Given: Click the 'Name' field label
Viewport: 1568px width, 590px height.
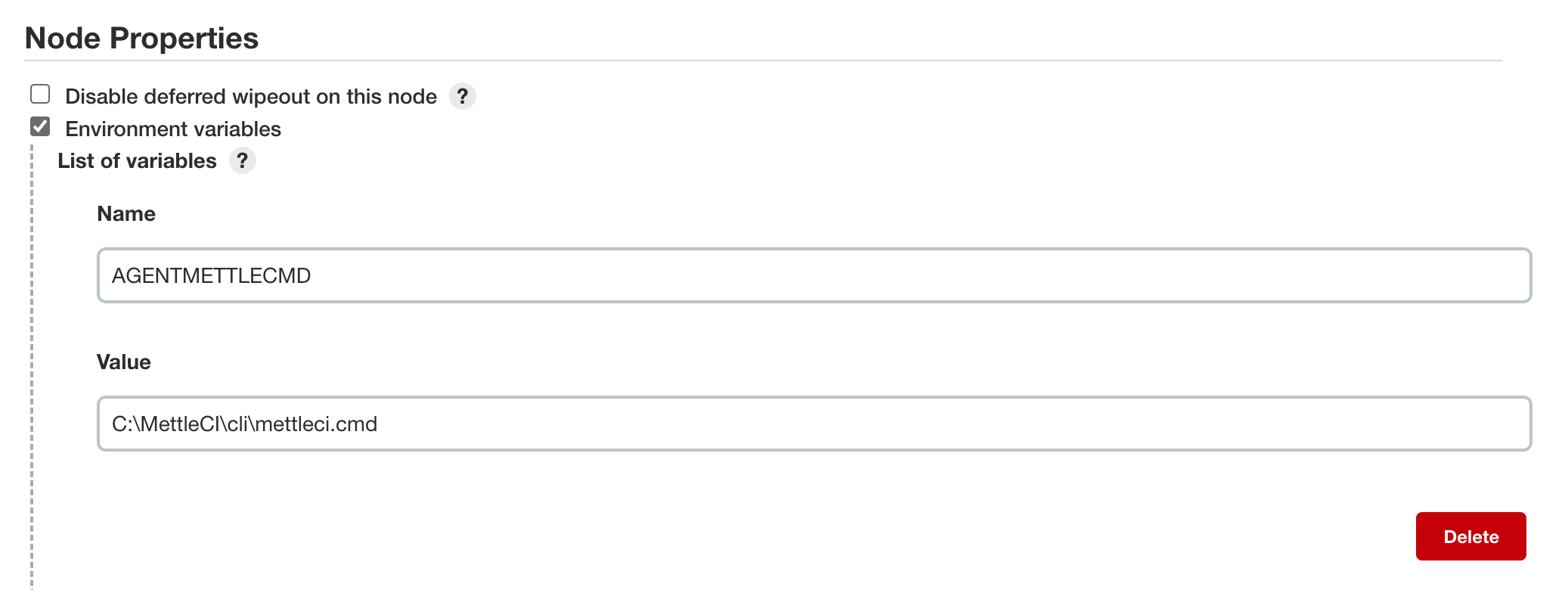Looking at the screenshot, I should [126, 214].
